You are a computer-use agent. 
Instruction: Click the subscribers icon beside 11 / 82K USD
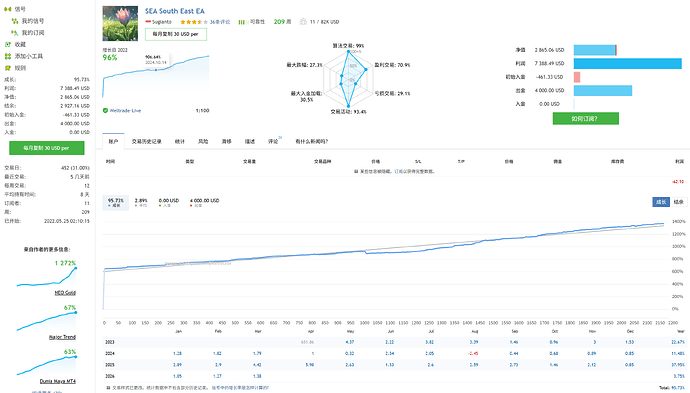303,22
